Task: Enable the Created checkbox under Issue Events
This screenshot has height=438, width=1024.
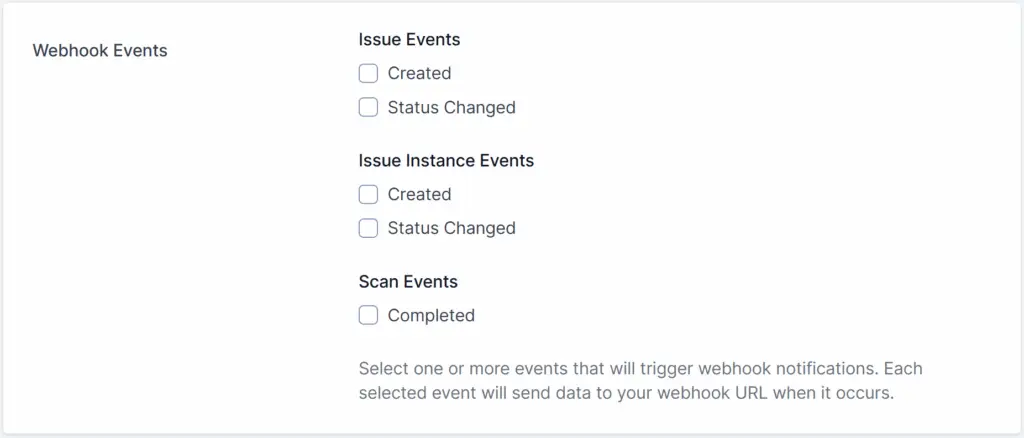Action: (368, 73)
